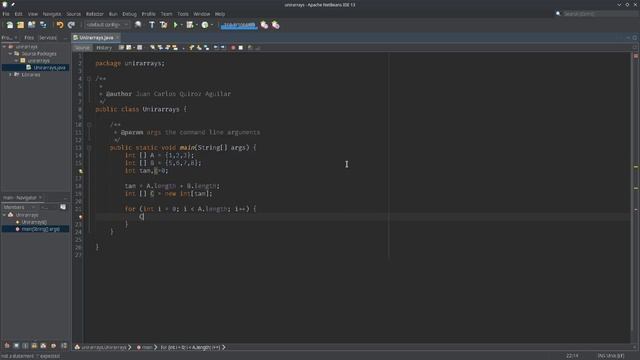Click the orange Undo arrow icon
The height and width of the screenshot is (360, 640).
pyautogui.click(x=60, y=25)
